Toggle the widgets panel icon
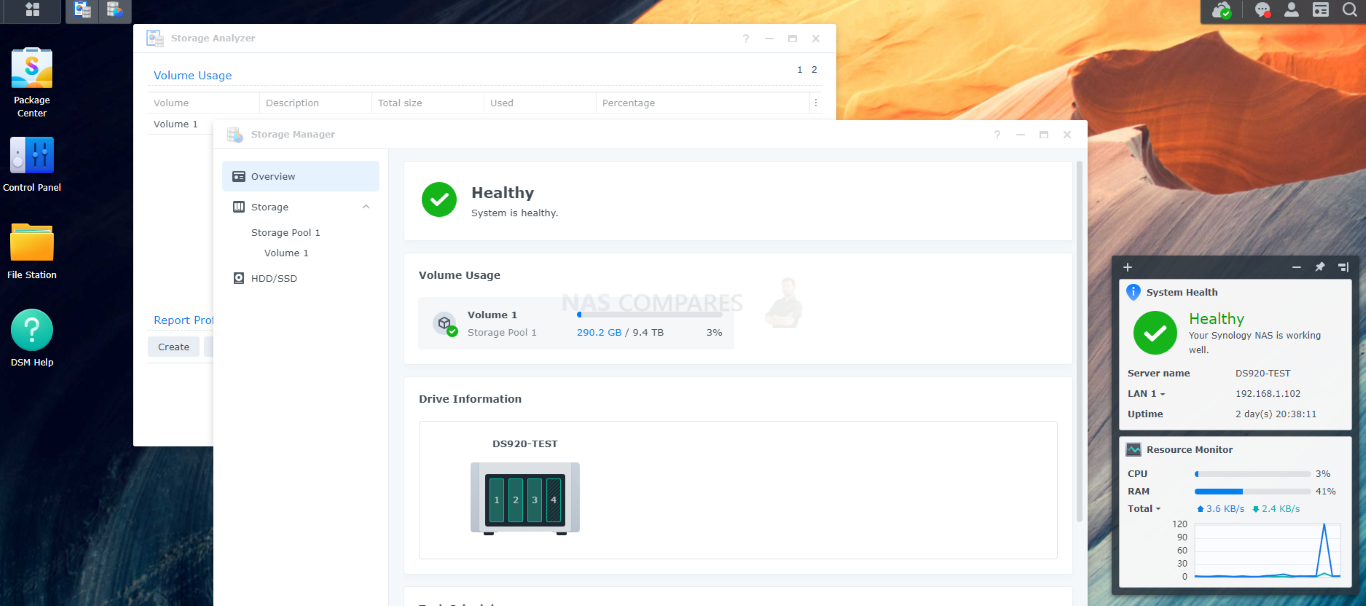This screenshot has width=1366, height=606. tap(1320, 10)
